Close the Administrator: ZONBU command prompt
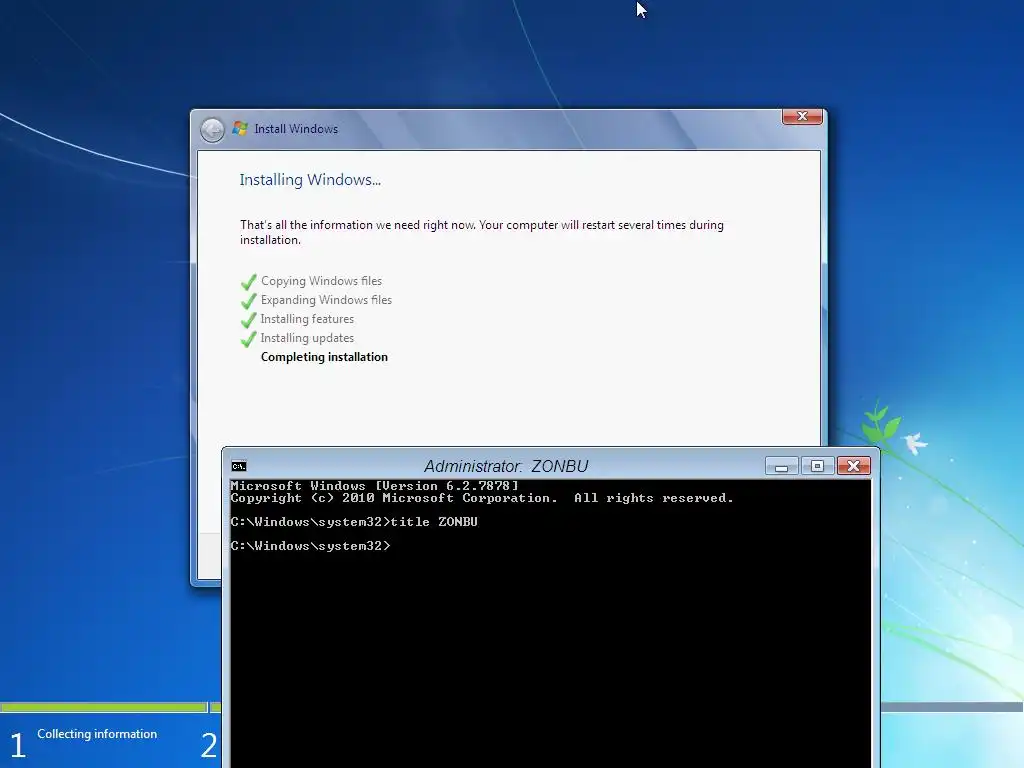The width and height of the screenshot is (1024, 768). pyautogui.click(x=854, y=466)
